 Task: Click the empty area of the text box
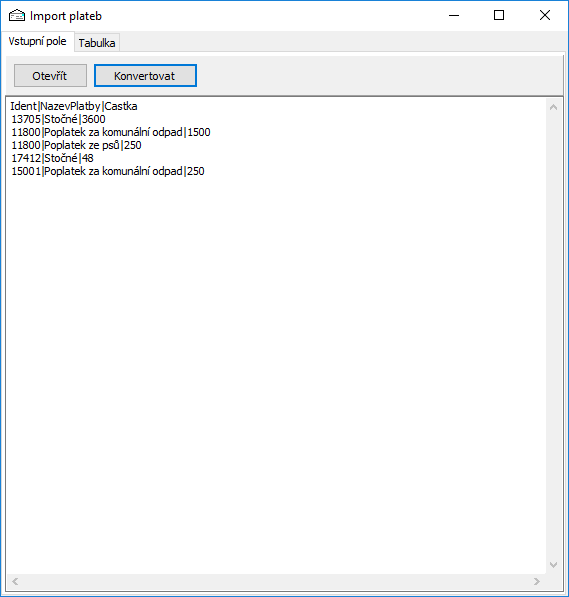coord(276,373)
